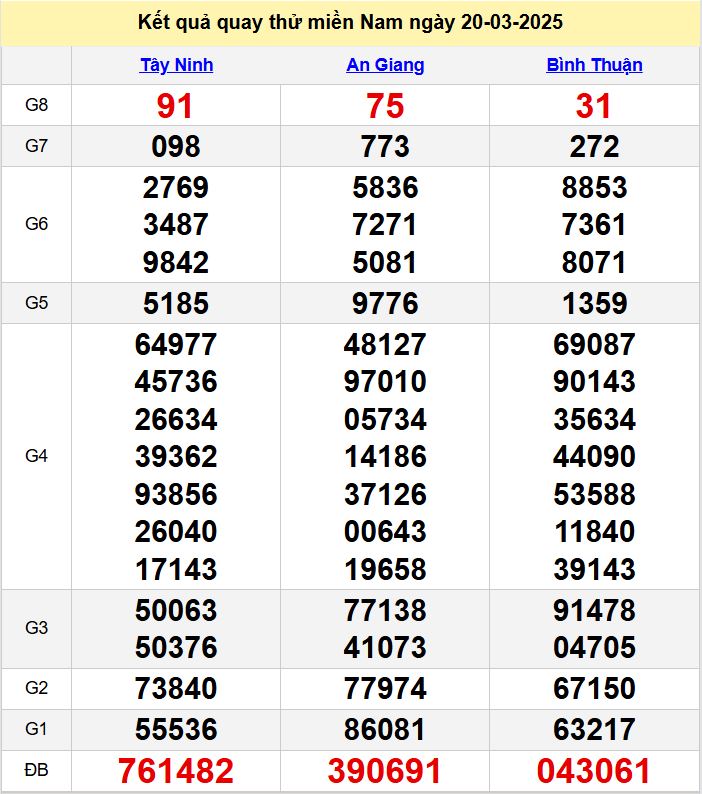Choose G3 number 41073 for An Giang
The width and height of the screenshot is (702, 794).
tap(385, 648)
